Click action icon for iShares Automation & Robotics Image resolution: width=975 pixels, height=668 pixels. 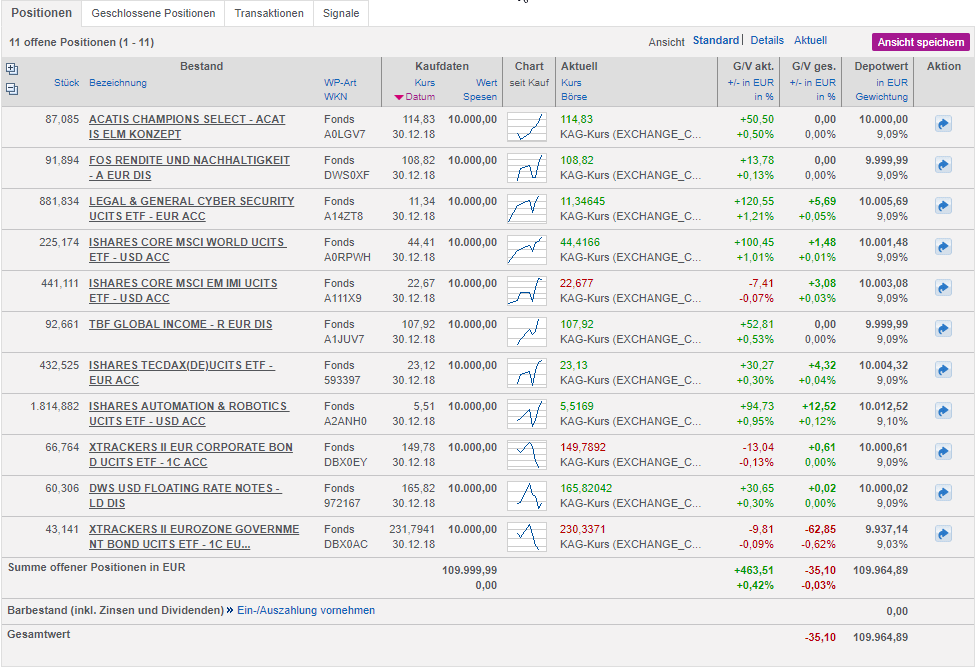tap(943, 411)
